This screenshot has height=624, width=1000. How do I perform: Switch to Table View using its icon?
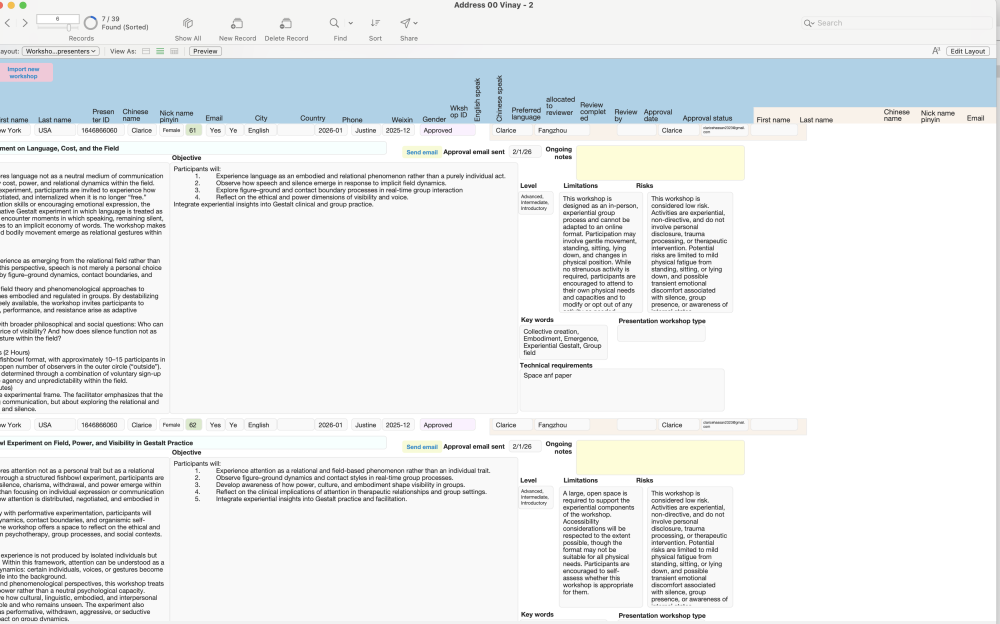(174, 49)
